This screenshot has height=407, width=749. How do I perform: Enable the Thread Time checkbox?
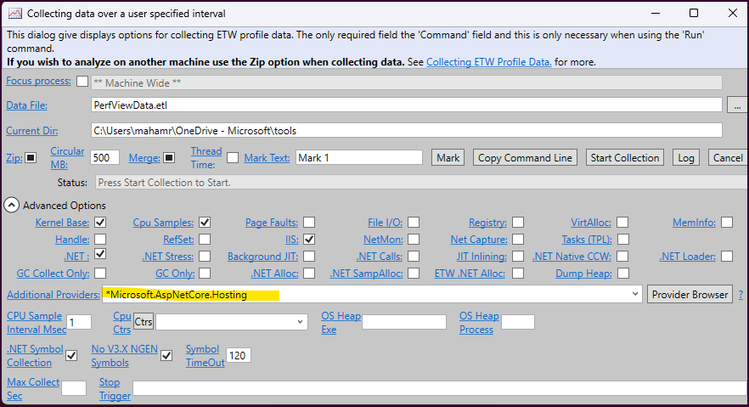tap(233, 158)
